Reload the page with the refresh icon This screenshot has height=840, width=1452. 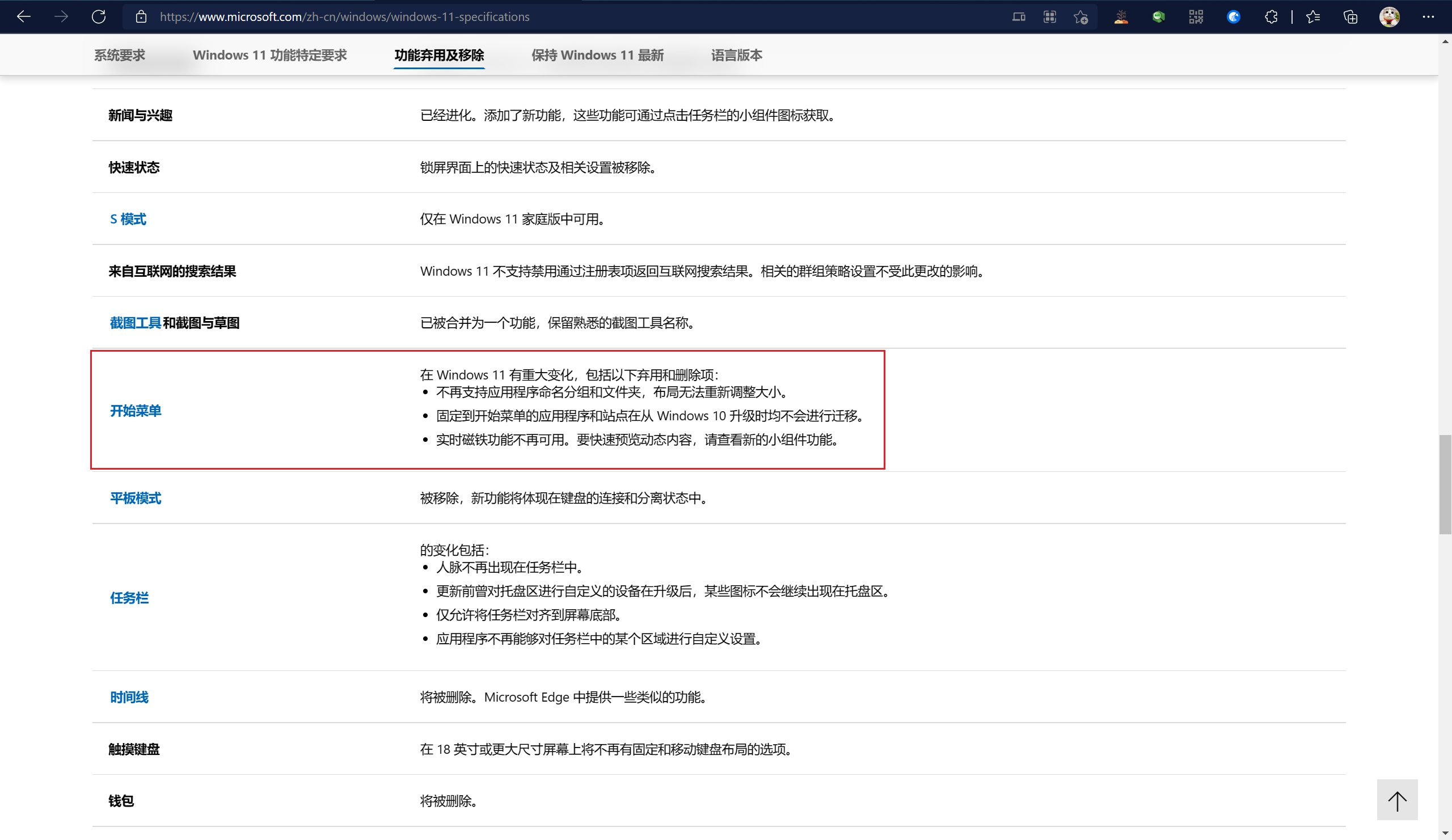(x=99, y=16)
